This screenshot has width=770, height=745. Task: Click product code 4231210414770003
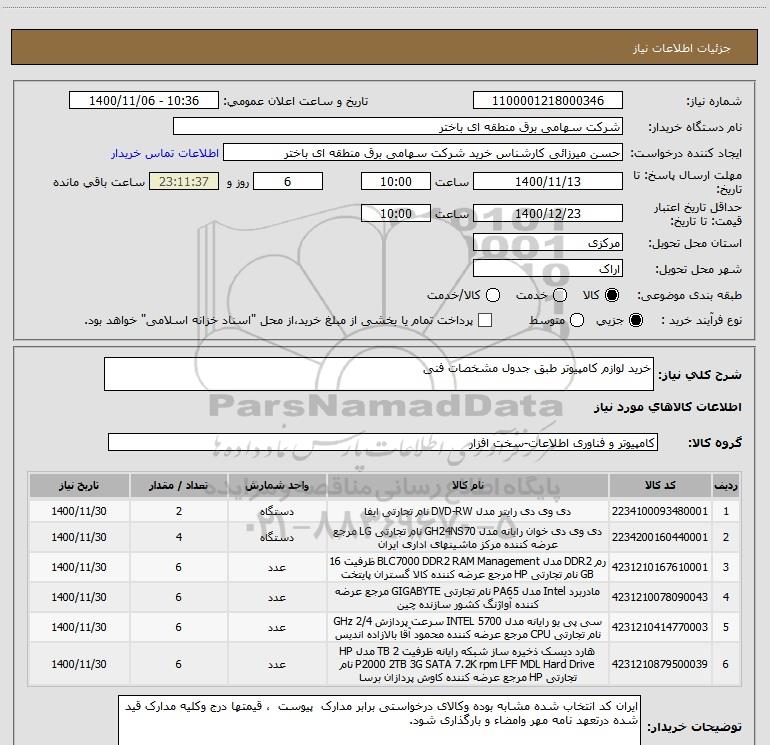pyautogui.click(x=660, y=627)
